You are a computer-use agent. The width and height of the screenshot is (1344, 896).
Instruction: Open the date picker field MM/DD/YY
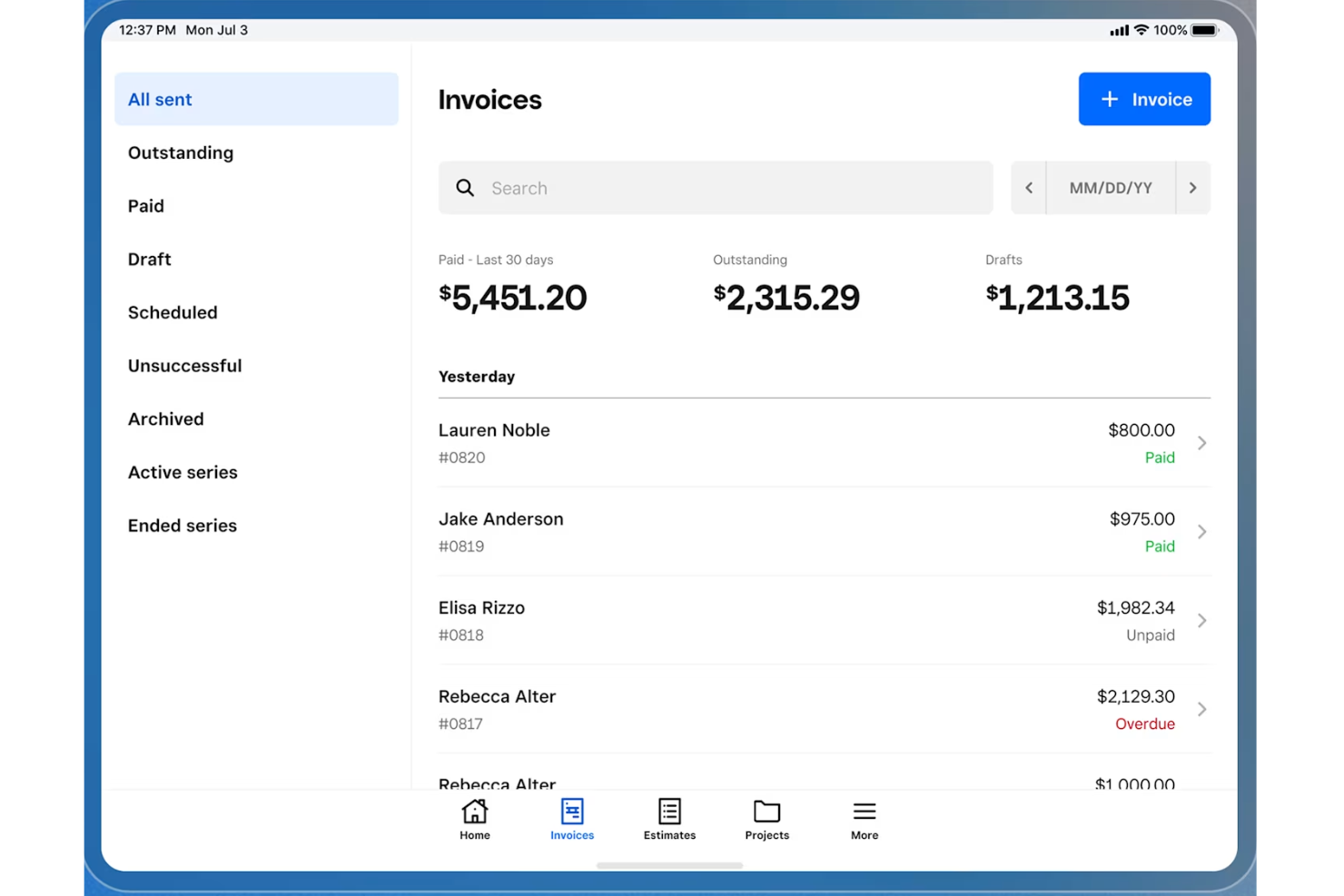(1110, 188)
